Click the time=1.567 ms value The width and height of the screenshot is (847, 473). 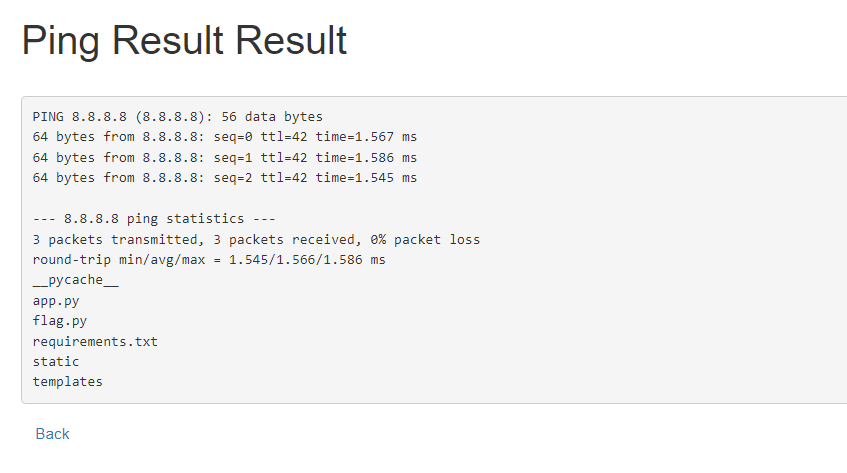tap(366, 137)
